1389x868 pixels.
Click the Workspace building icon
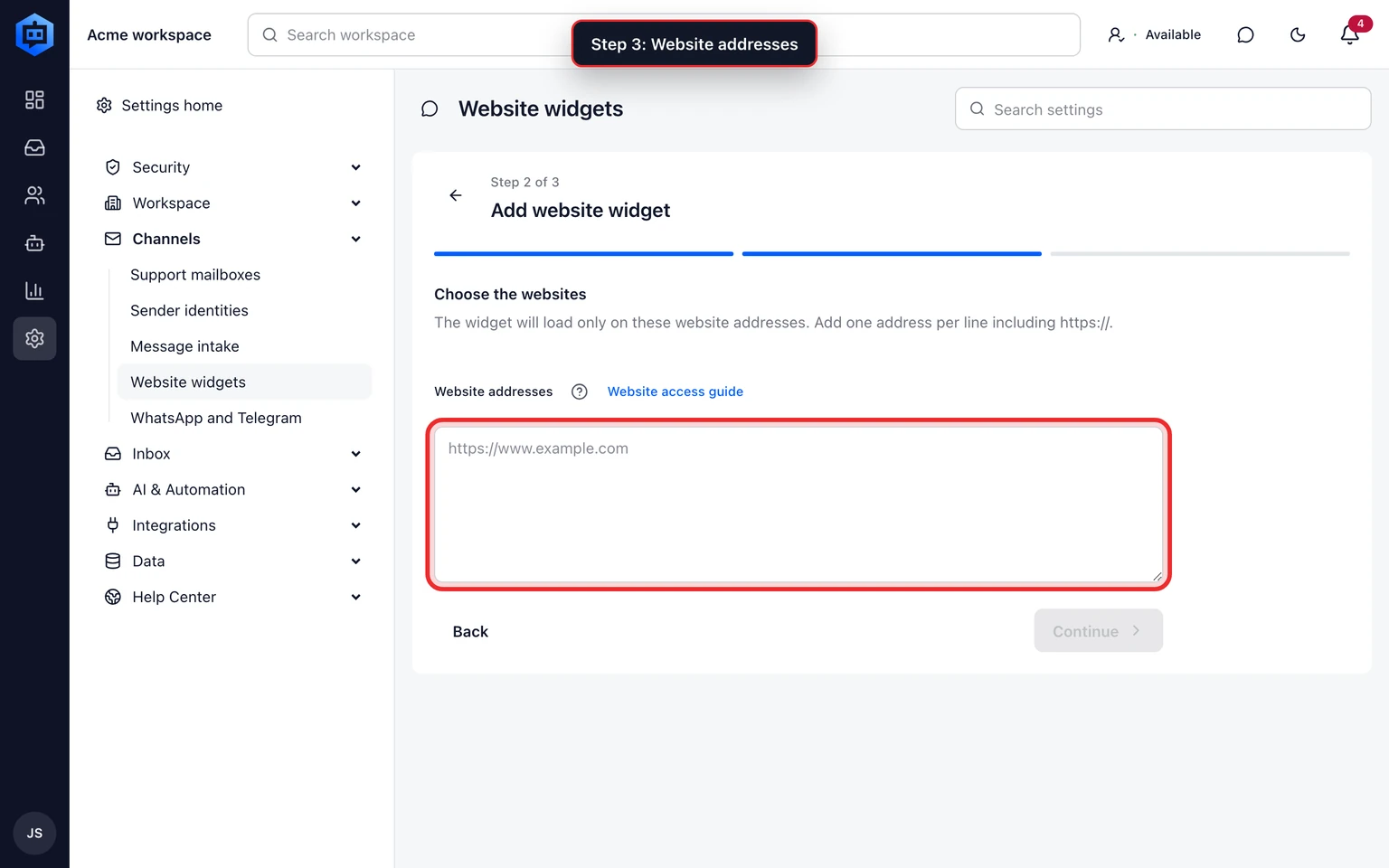tap(113, 203)
